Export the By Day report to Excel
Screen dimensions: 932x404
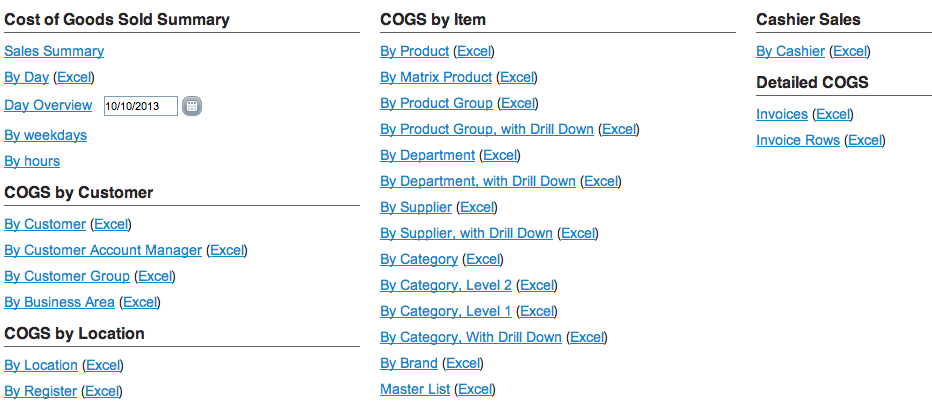pos(74,77)
